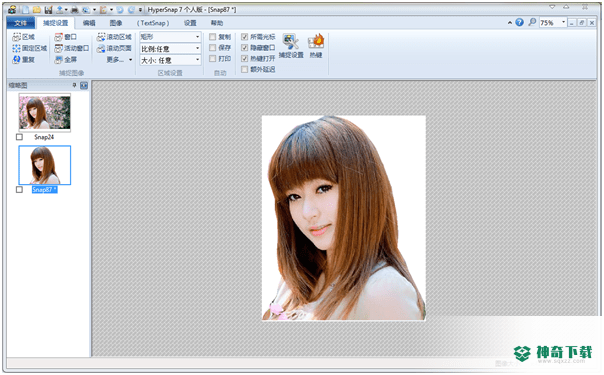This screenshot has height=375, width=604.
Task: Toggle the 所需光标 cursor checkbox
Action: pos(245,37)
